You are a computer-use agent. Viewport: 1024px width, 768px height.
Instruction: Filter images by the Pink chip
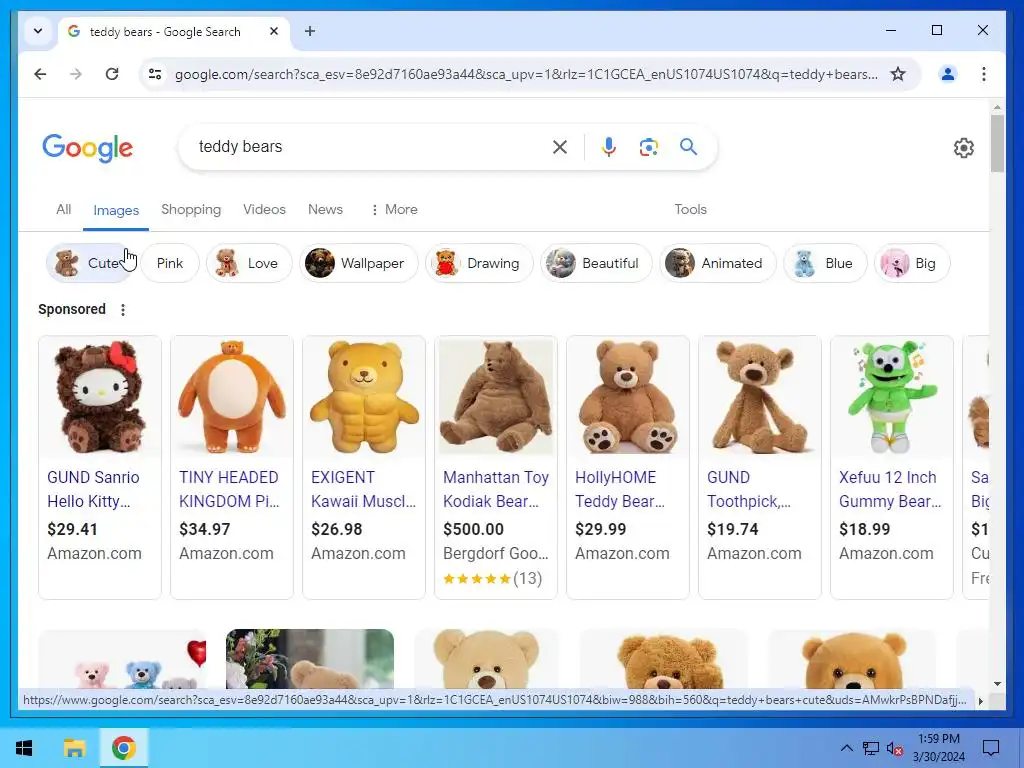(170, 263)
